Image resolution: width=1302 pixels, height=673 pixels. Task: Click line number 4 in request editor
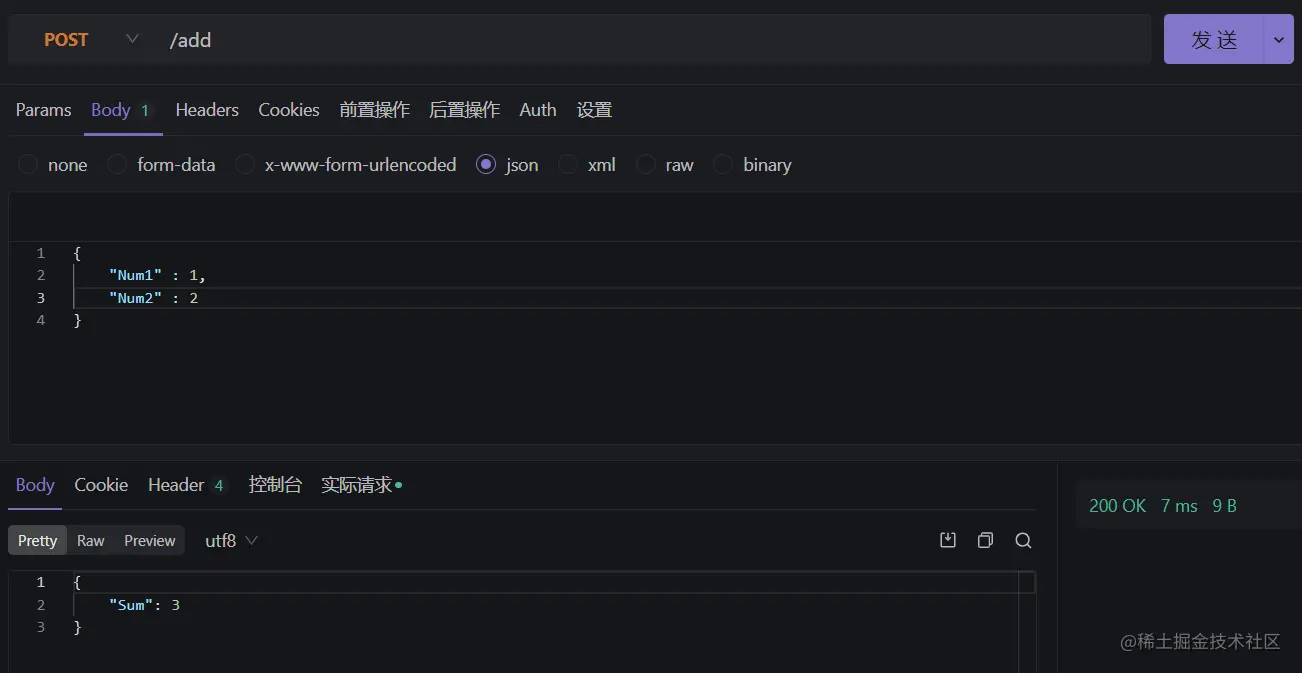click(40, 320)
